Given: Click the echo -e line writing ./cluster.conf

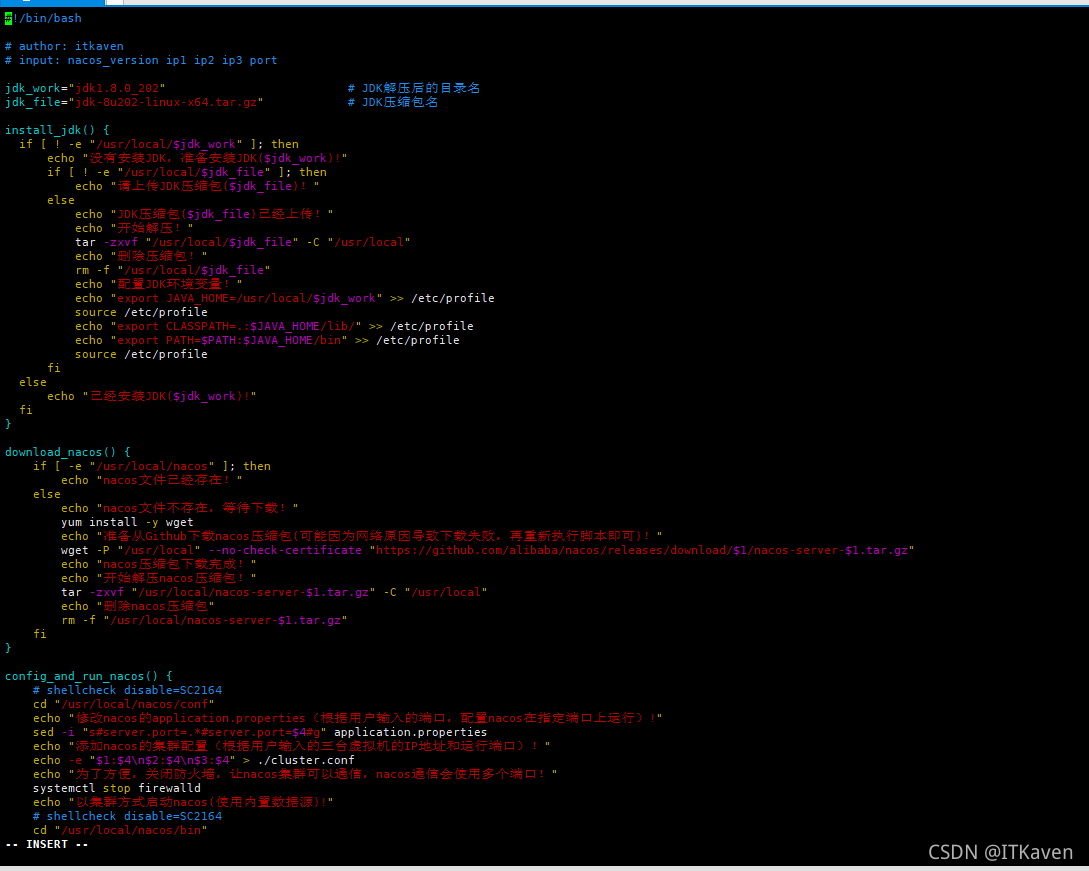Looking at the screenshot, I should pyautogui.click(x=194, y=761).
